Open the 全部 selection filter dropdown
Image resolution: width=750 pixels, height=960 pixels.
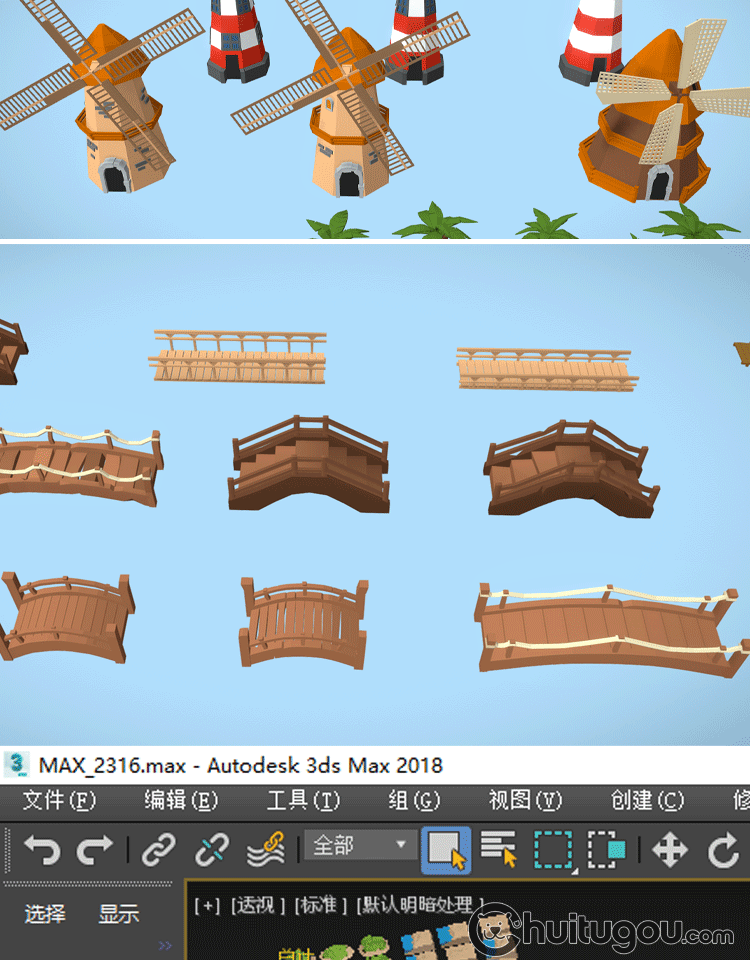360,846
